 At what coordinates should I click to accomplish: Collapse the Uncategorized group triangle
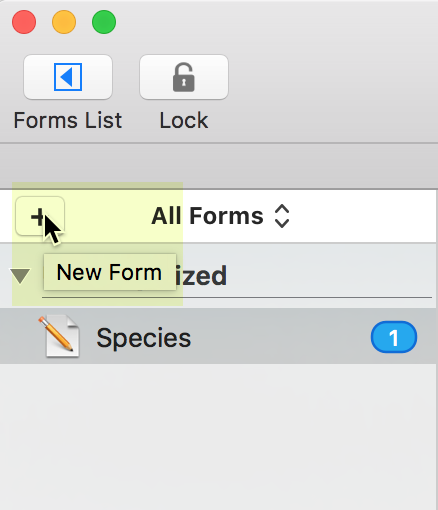coord(20,276)
